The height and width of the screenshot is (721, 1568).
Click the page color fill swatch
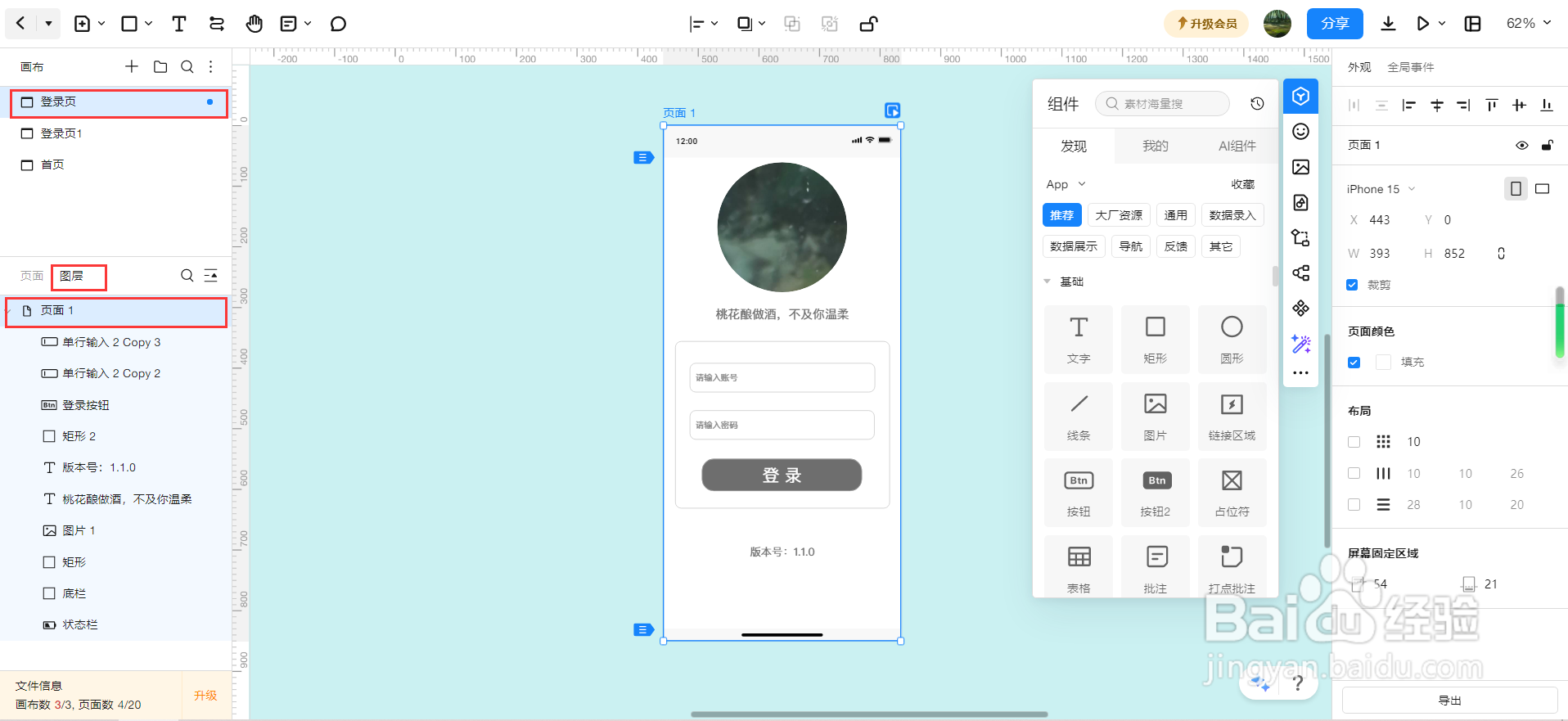(x=1383, y=362)
